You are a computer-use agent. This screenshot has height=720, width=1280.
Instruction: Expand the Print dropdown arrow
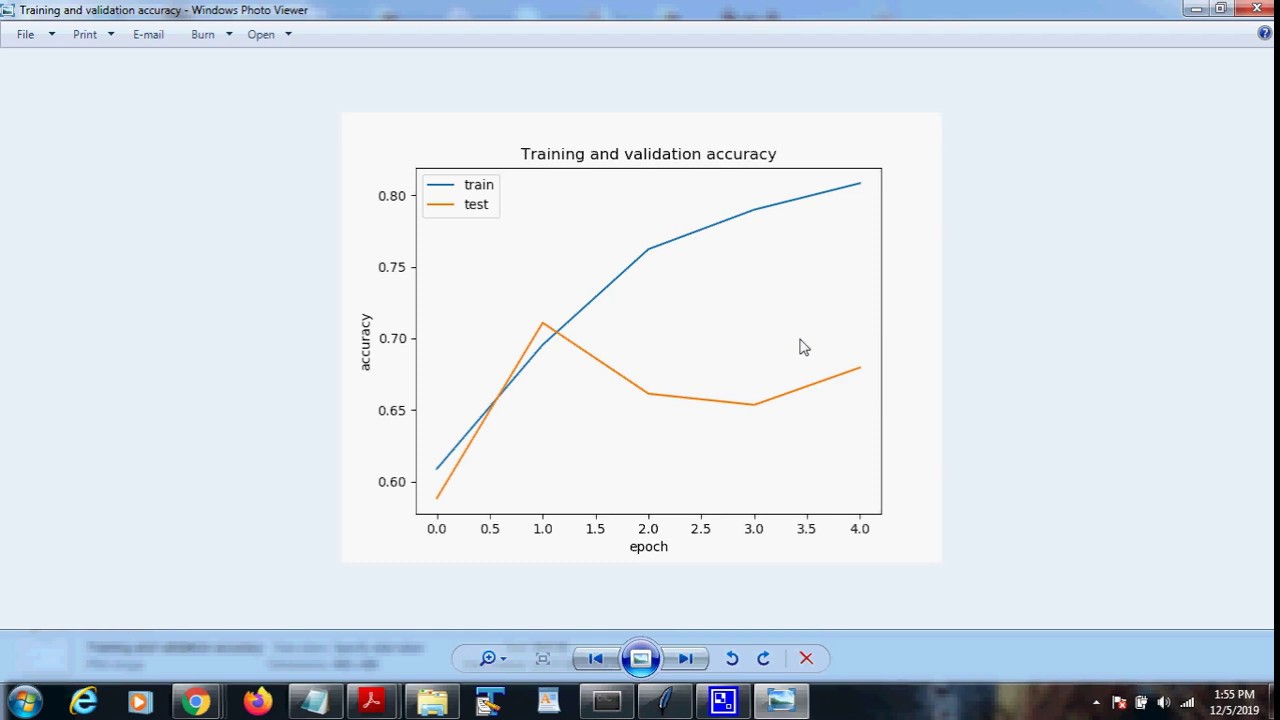(x=110, y=34)
